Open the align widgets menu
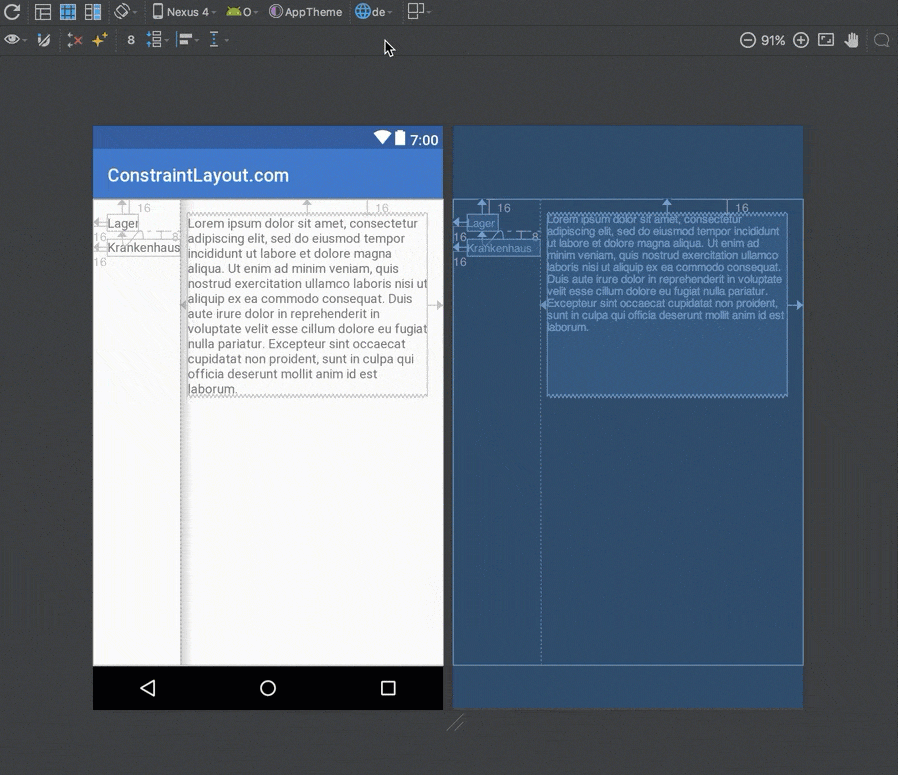 [x=187, y=40]
